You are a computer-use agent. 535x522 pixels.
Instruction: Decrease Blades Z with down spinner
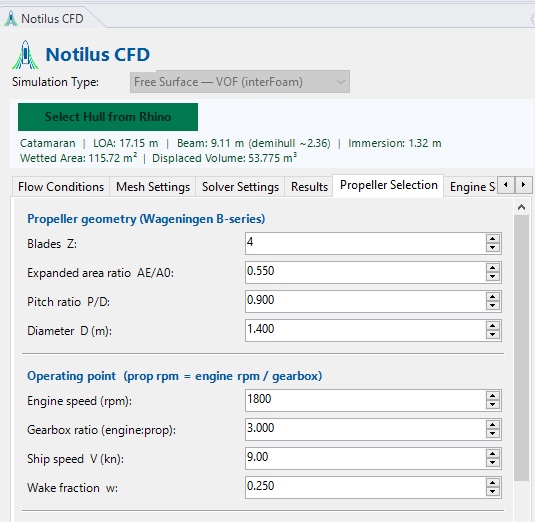coord(493,248)
